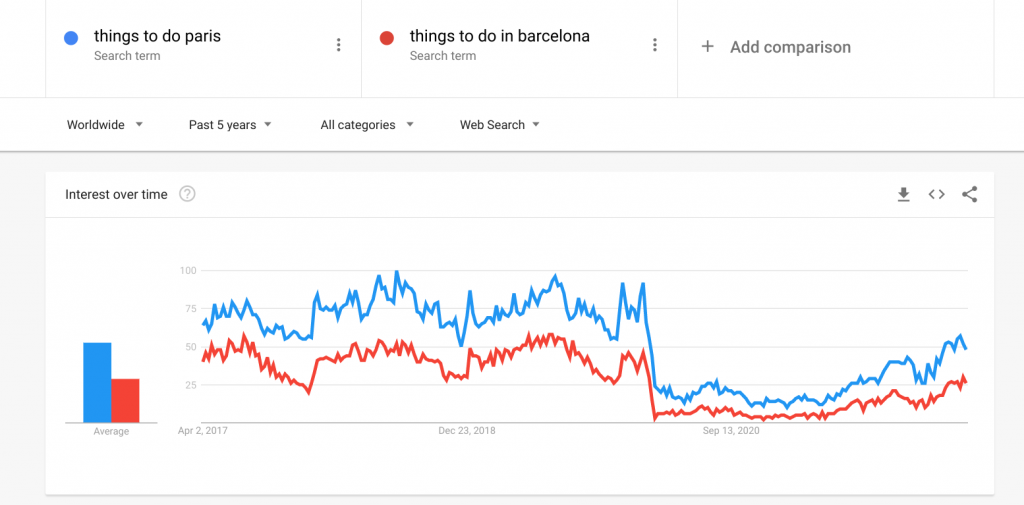The width and height of the screenshot is (1024, 505).
Task: Share the Interest over time chart
Action: (x=970, y=194)
